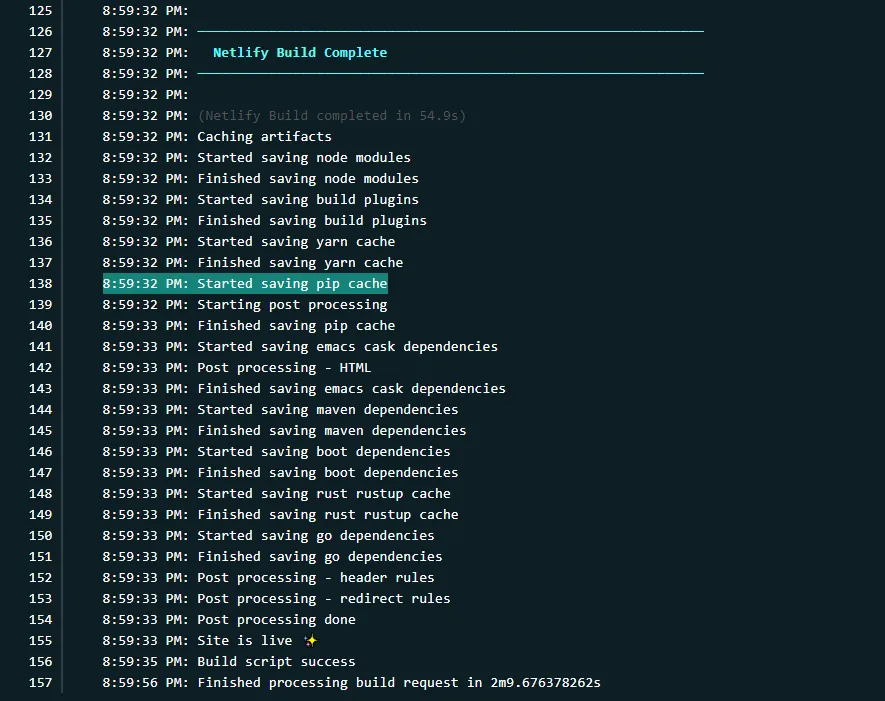The image size is (885, 701).
Task: Click 'Started saving build plugins' log line
Action: (x=261, y=200)
